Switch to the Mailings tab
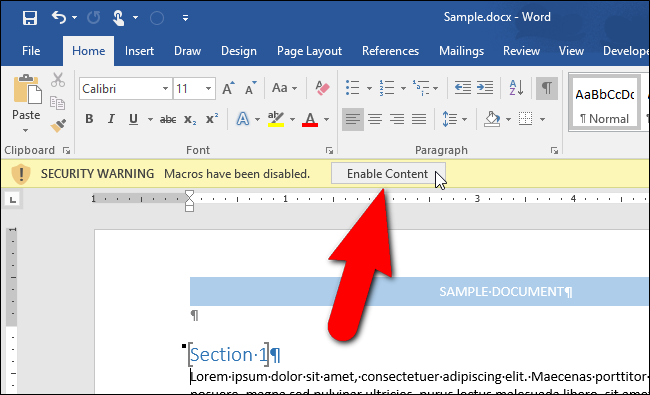The image size is (650, 395). click(x=461, y=51)
